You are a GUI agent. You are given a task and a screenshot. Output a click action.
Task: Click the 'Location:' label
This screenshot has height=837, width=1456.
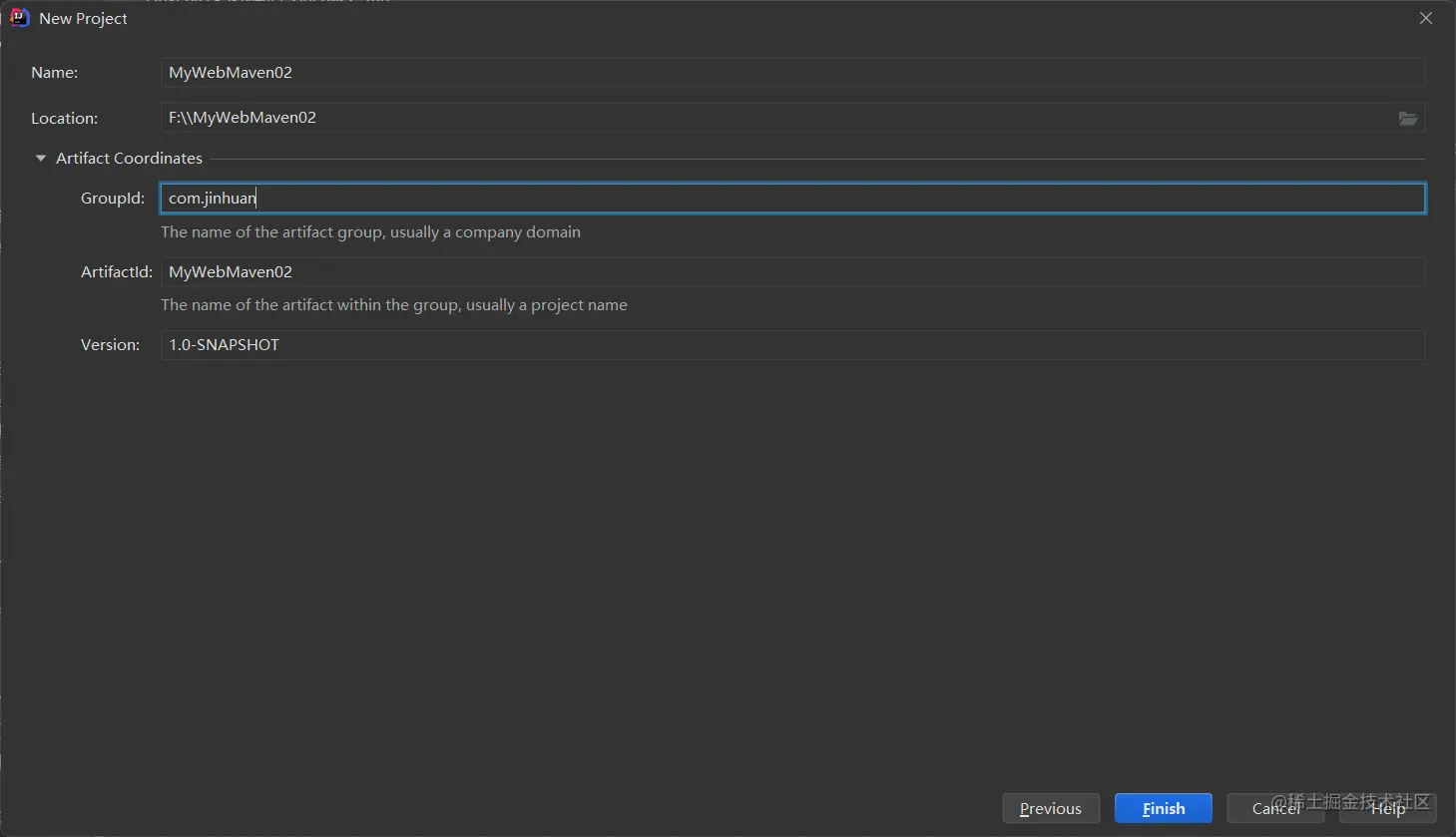pyautogui.click(x=64, y=119)
